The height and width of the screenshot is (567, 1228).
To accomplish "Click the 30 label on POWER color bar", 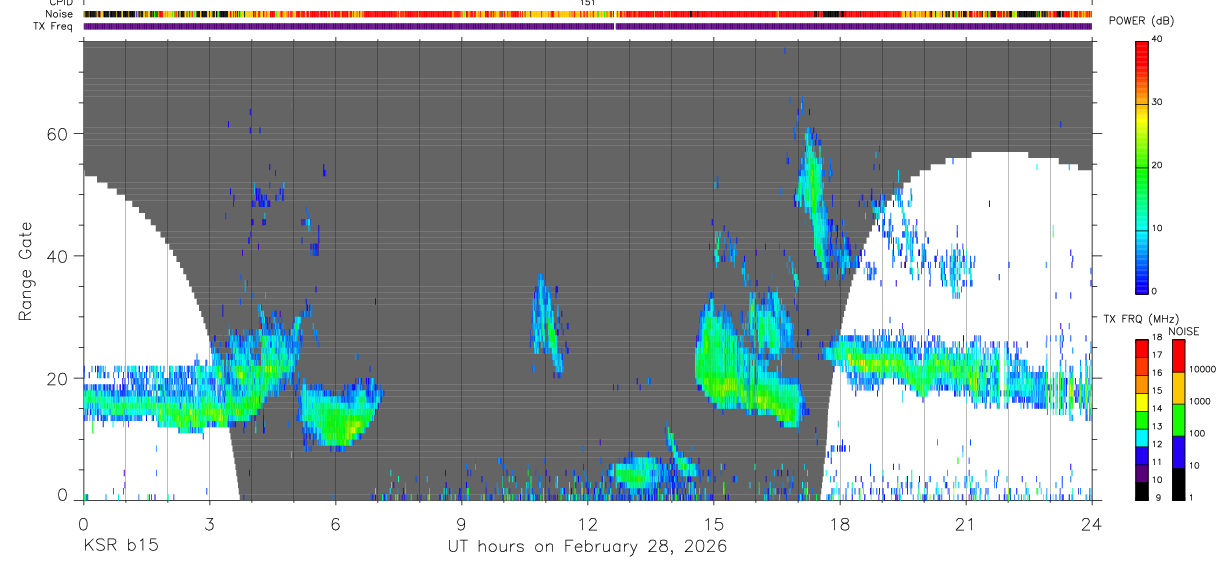I will coord(1158,102).
